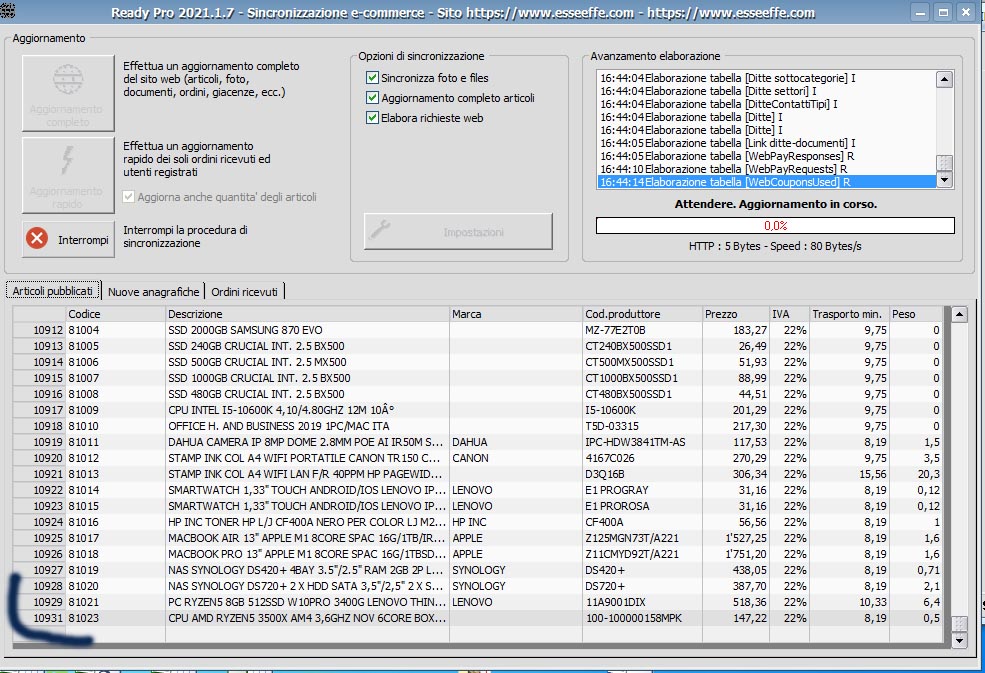Click the code 81004 cell
985x673 pixels.
pyautogui.click(x=116, y=331)
